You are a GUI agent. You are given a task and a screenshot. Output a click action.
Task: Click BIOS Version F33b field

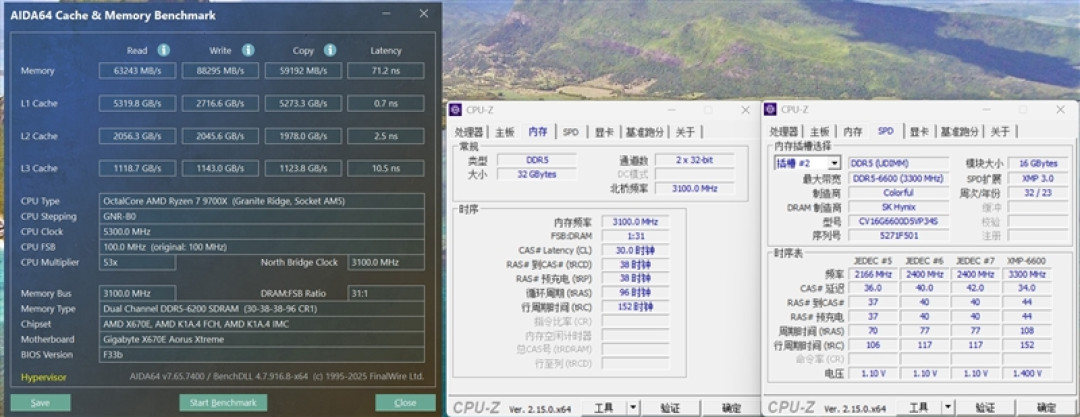(262, 354)
